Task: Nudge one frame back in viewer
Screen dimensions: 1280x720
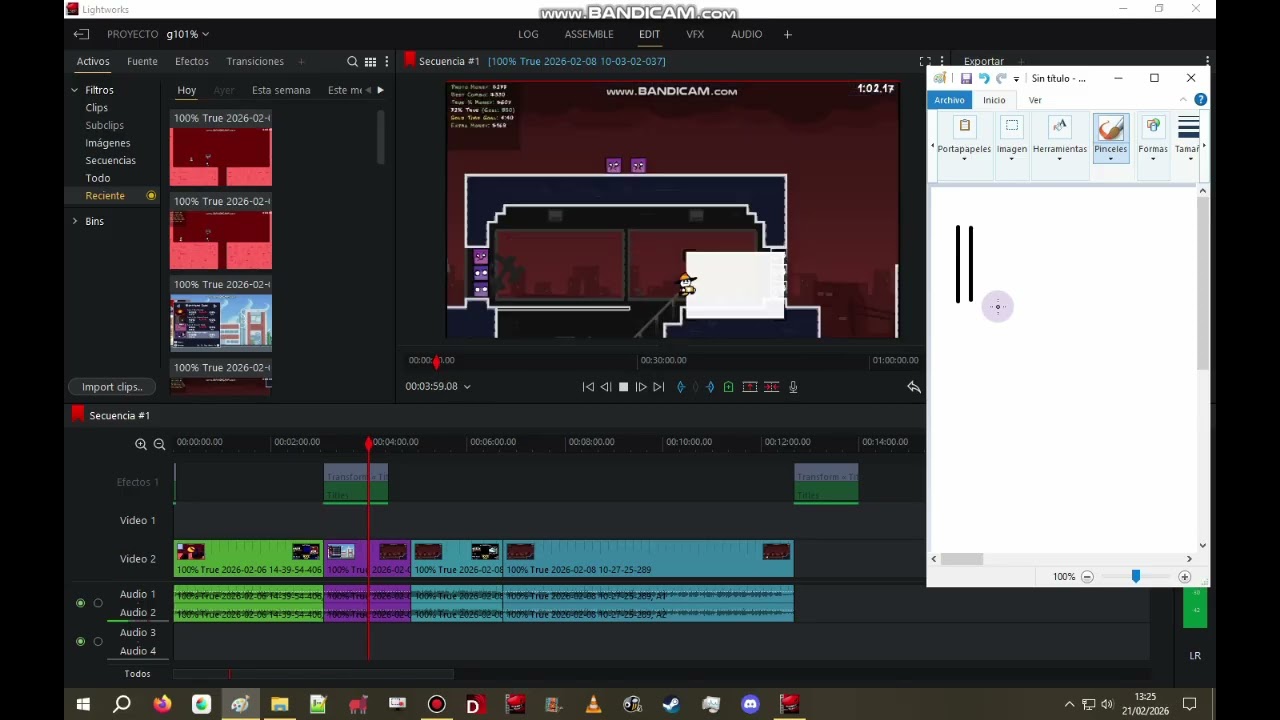Action: 606,387
